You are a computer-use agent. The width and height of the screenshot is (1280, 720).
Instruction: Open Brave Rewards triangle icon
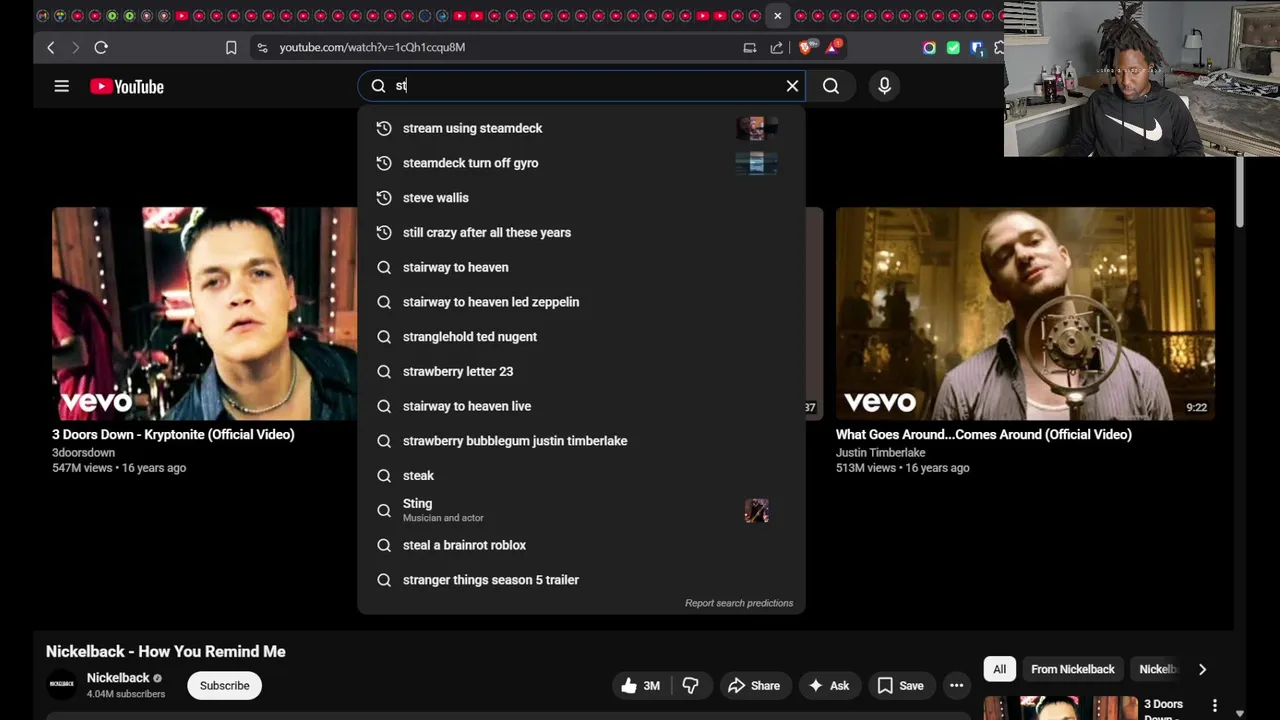point(833,47)
